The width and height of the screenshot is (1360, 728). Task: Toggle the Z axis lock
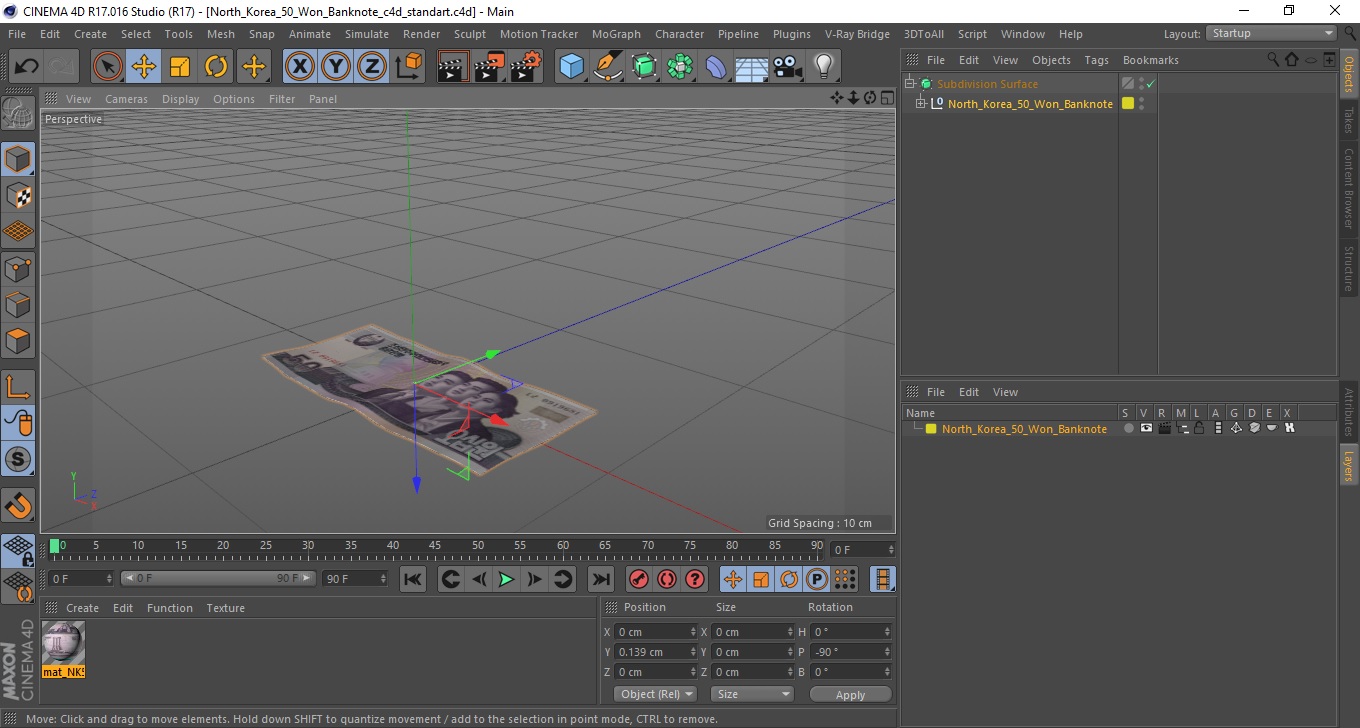pos(372,67)
